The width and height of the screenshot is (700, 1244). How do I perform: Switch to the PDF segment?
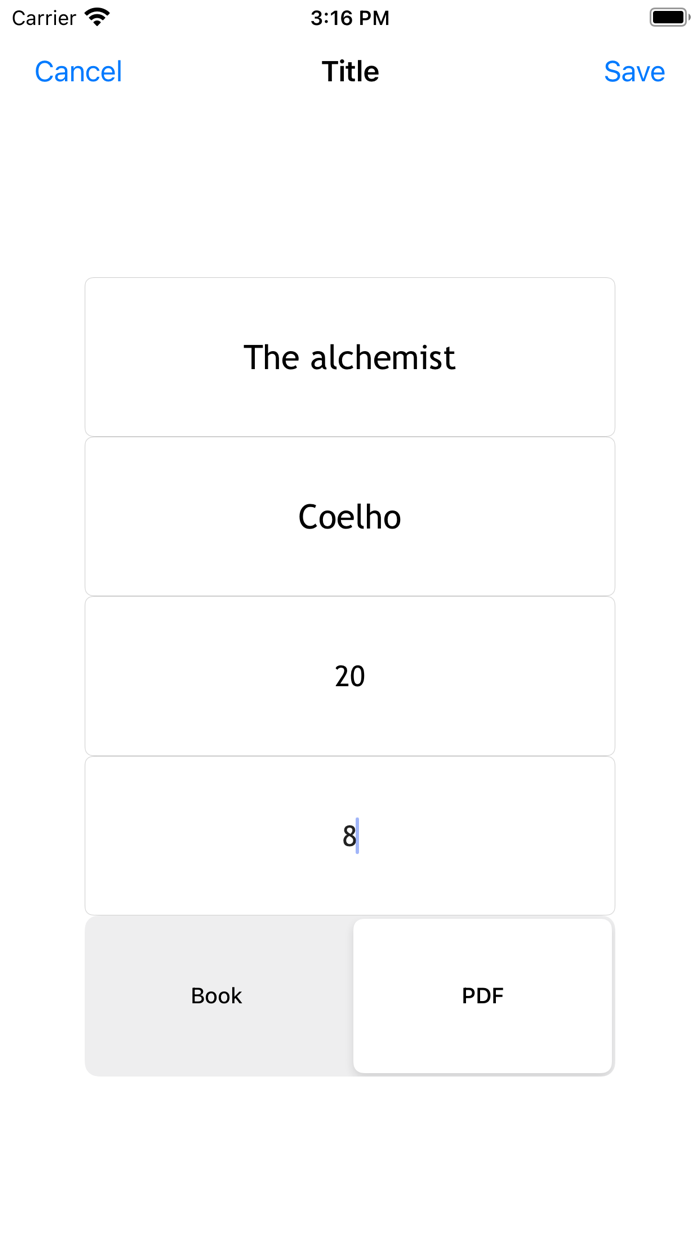coord(483,996)
